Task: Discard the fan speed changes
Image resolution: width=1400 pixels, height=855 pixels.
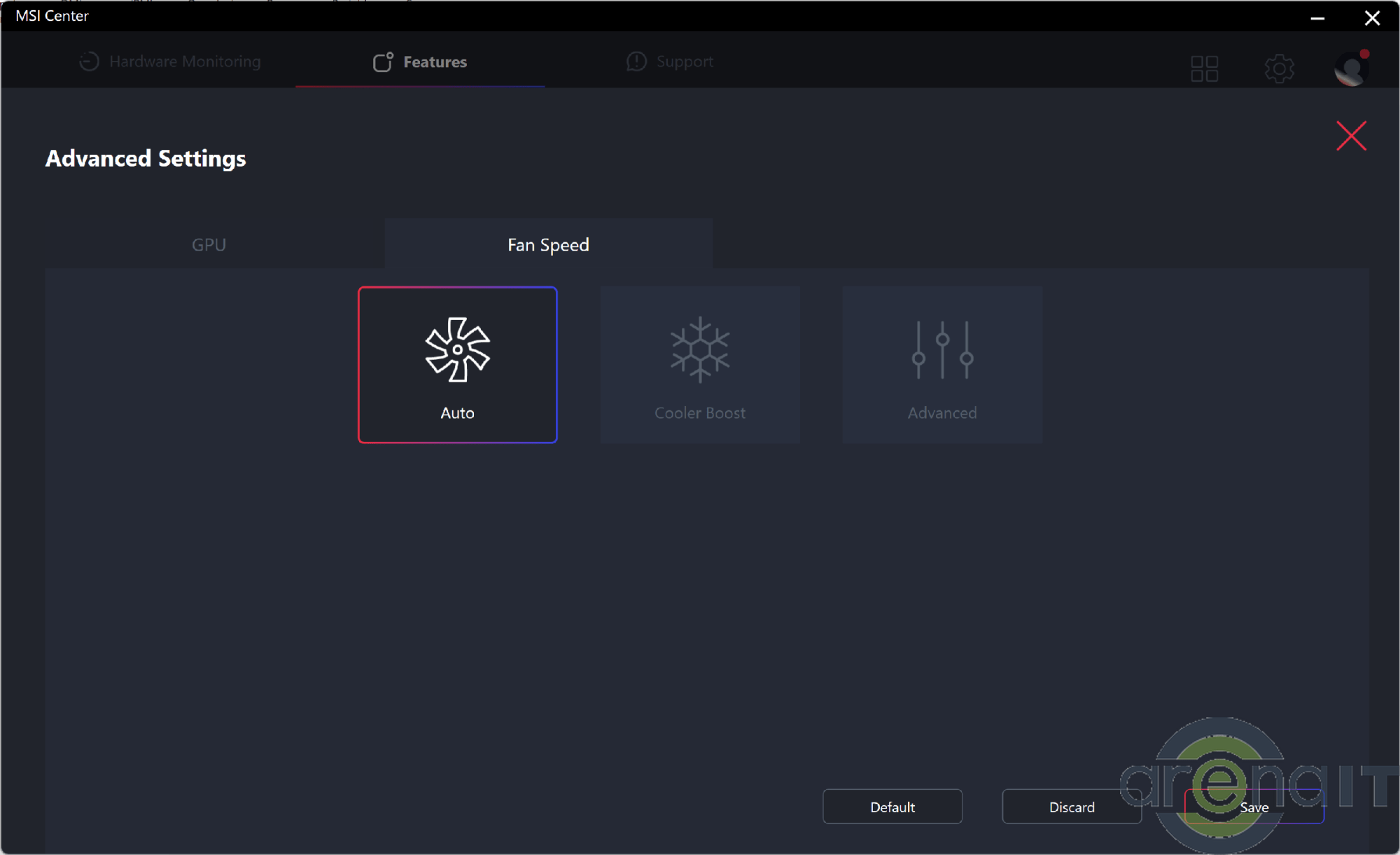Action: click(1071, 807)
